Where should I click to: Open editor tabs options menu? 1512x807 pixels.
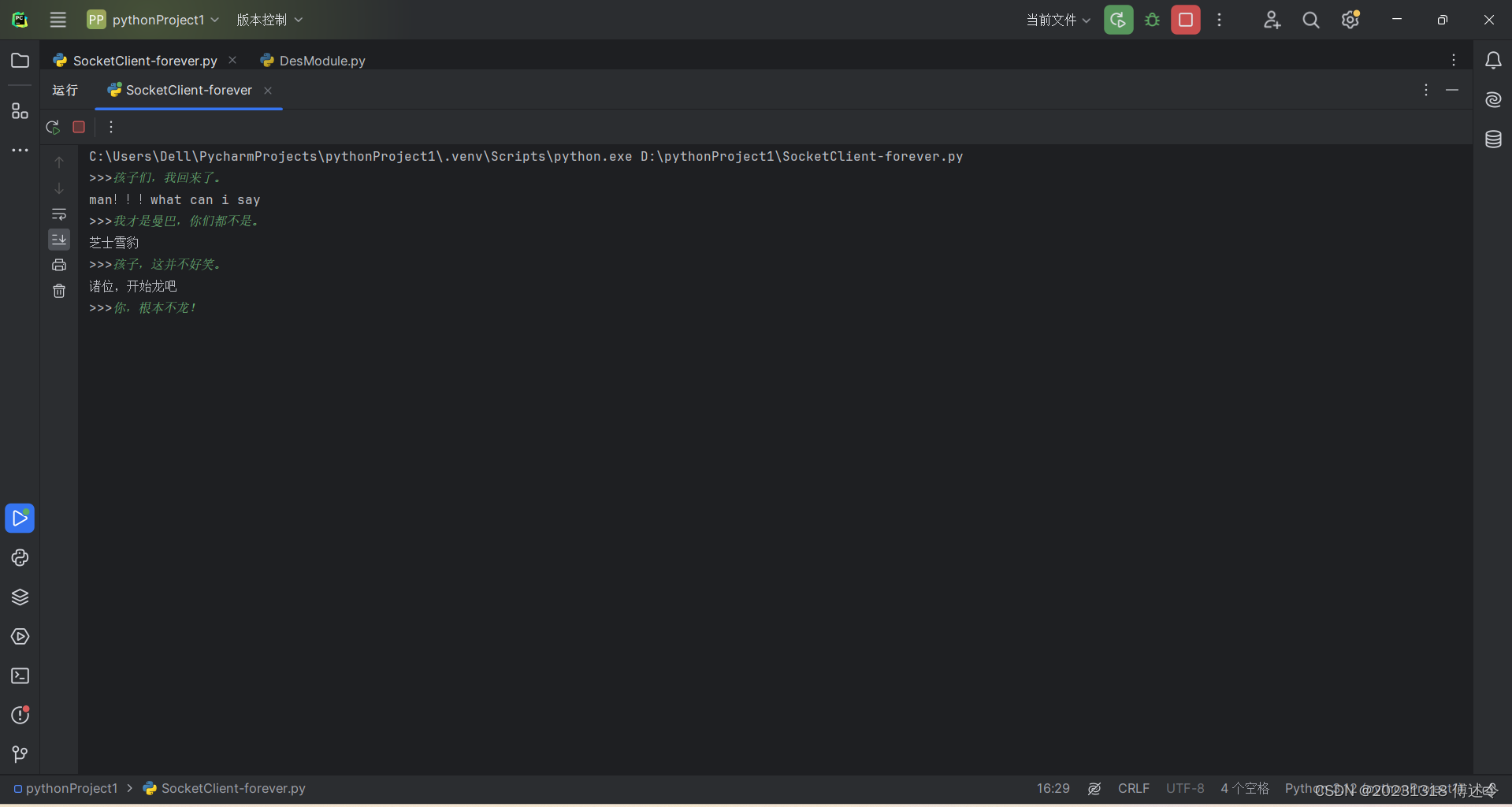(x=1454, y=60)
